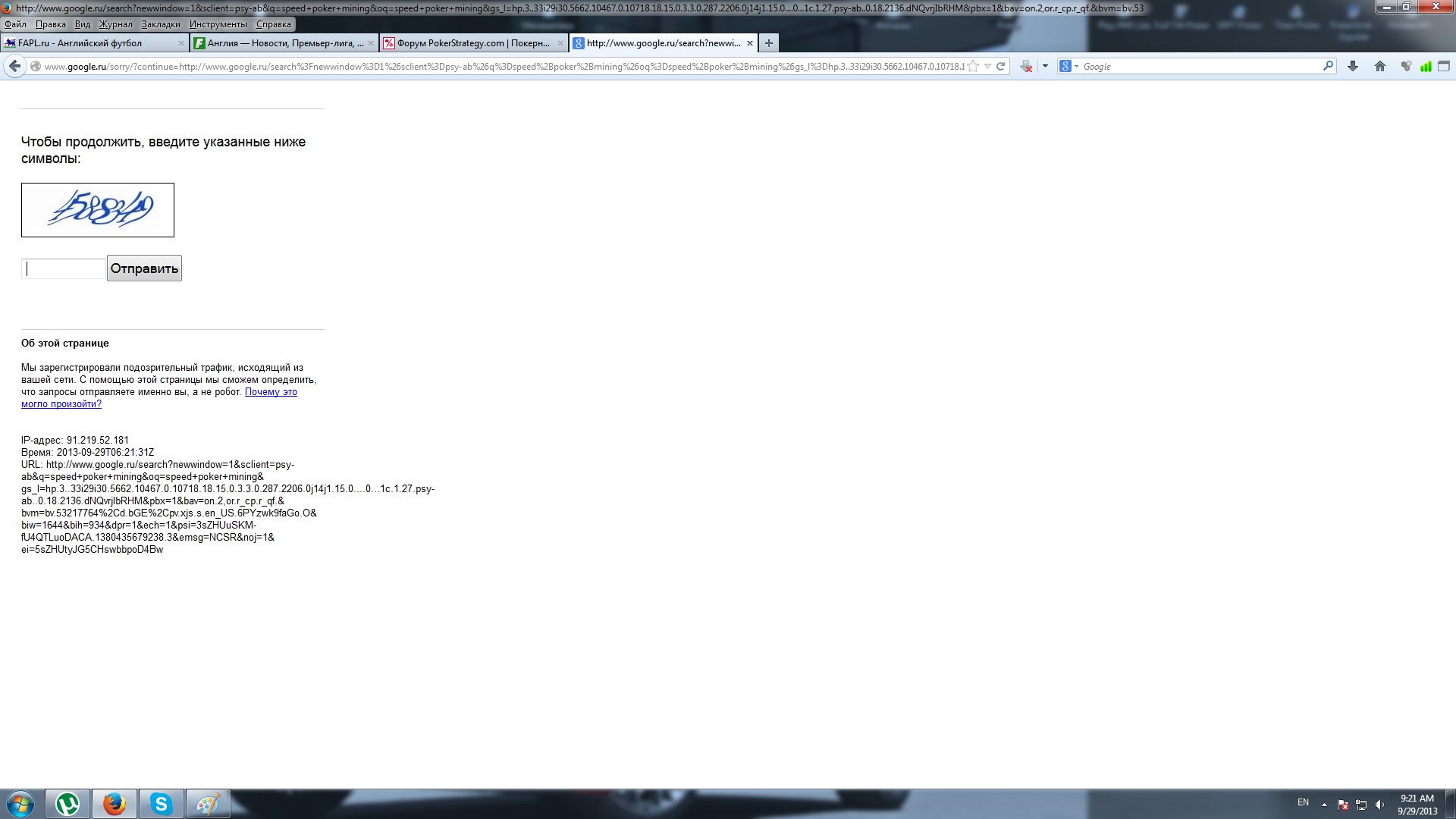This screenshot has width=1456, height=819.
Task: Click the magnifier icon in the Google search bar
Action: (1328, 67)
